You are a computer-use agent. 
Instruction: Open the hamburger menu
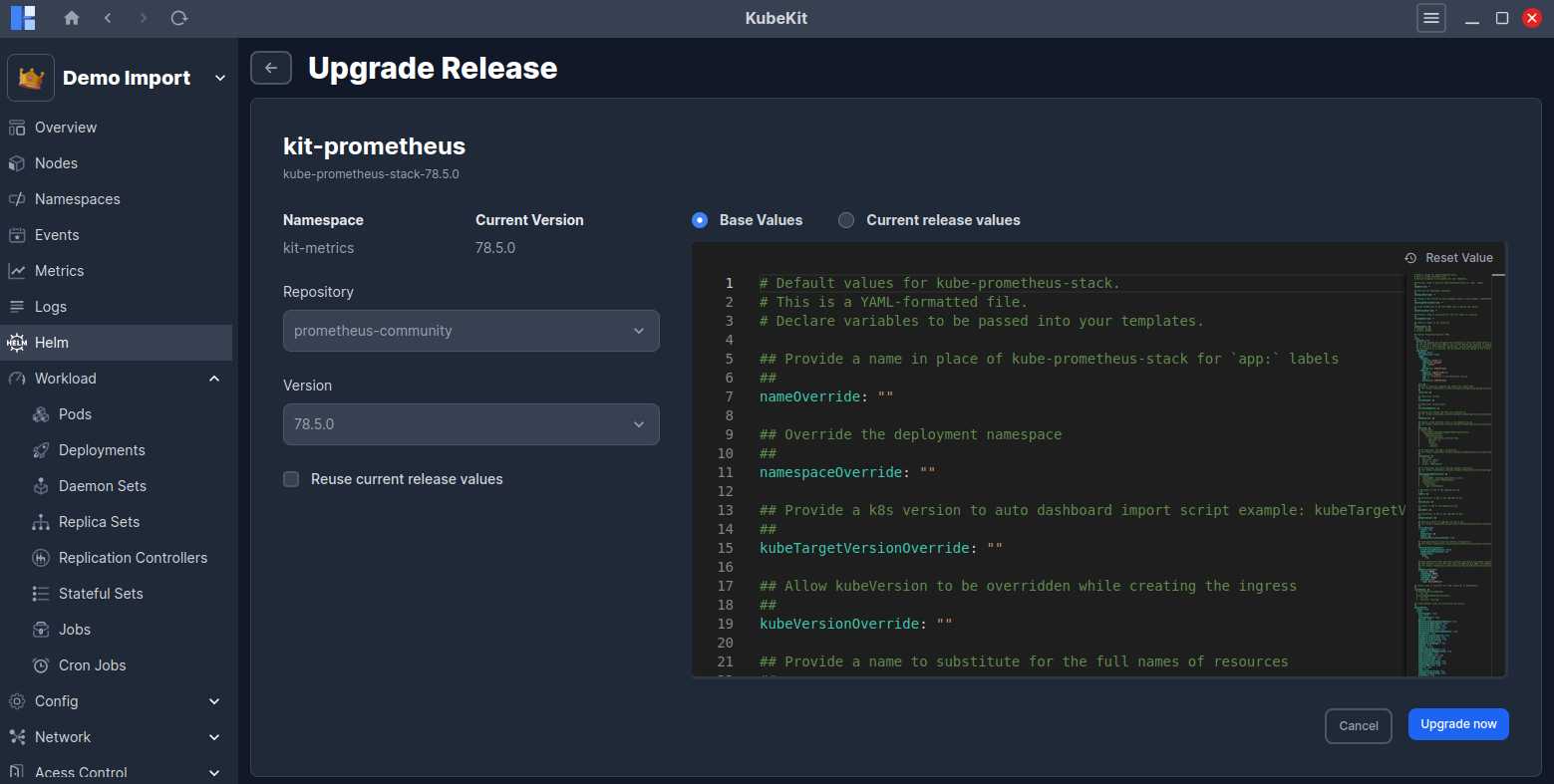tap(1430, 18)
